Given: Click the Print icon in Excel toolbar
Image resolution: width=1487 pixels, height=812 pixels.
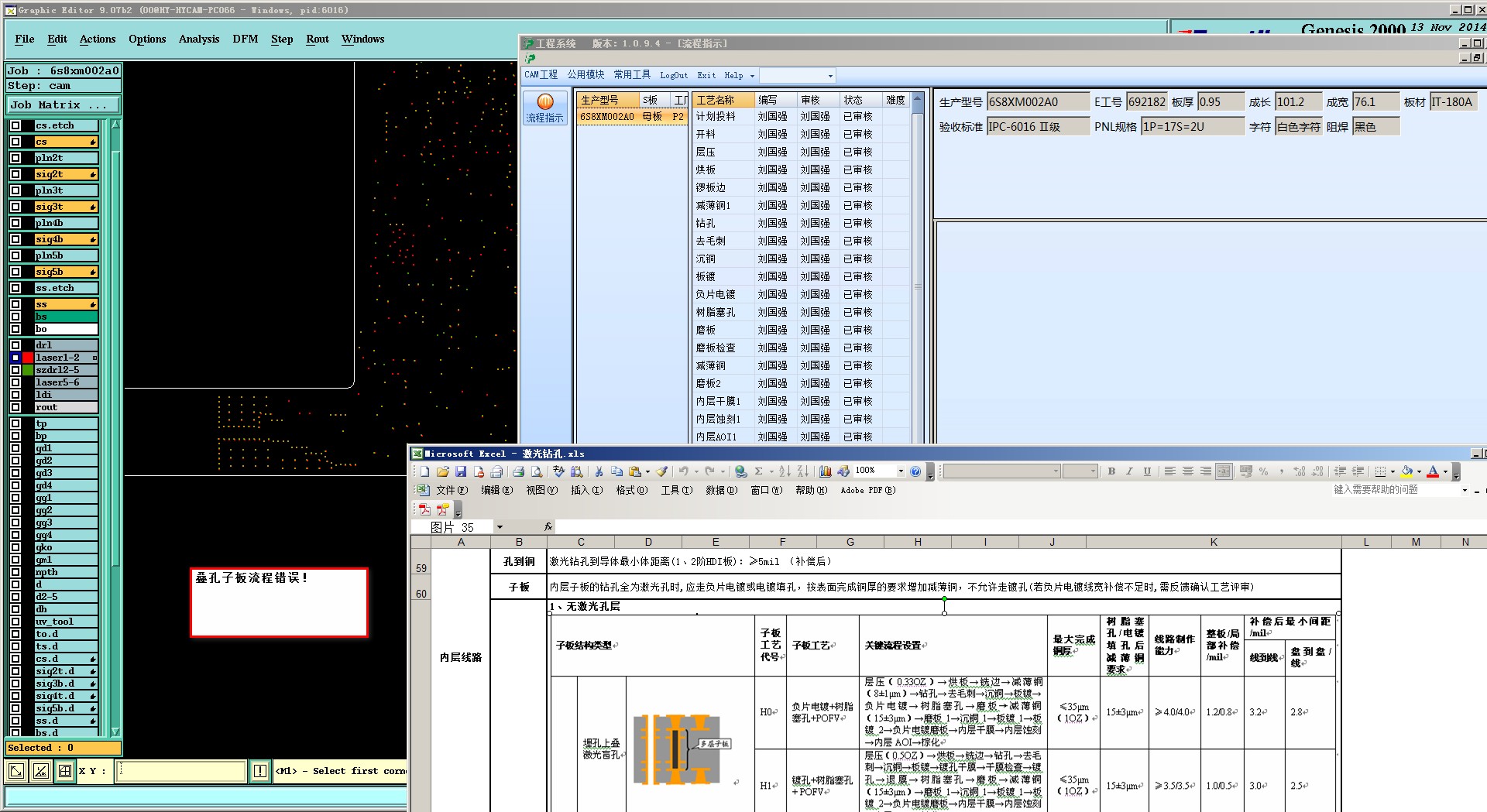Looking at the screenshot, I should (x=518, y=471).
